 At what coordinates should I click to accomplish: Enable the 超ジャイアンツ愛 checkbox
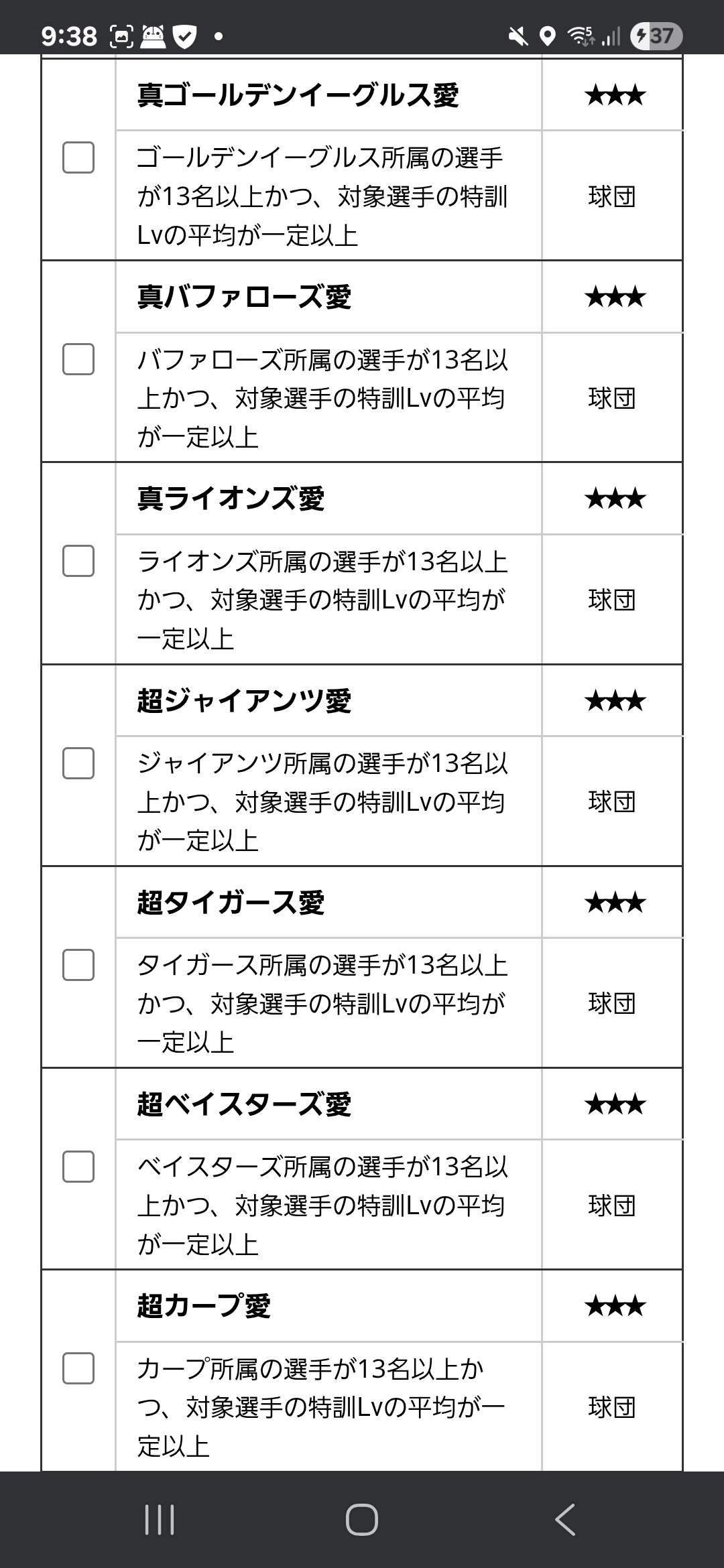pyautogui.click(x=78, y=763)
